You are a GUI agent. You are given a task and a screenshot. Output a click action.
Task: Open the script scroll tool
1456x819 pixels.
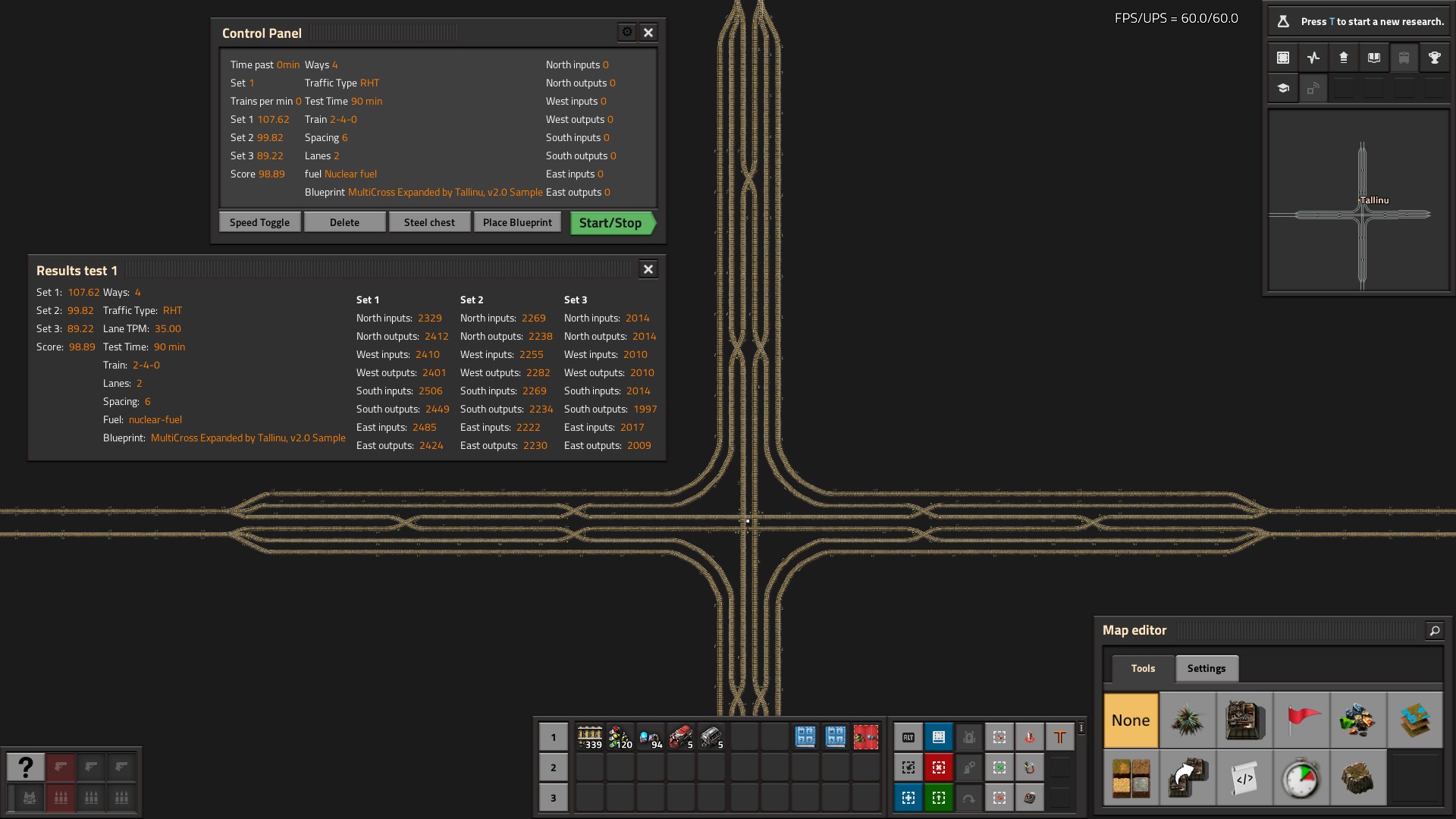[x=1244, y=777]
